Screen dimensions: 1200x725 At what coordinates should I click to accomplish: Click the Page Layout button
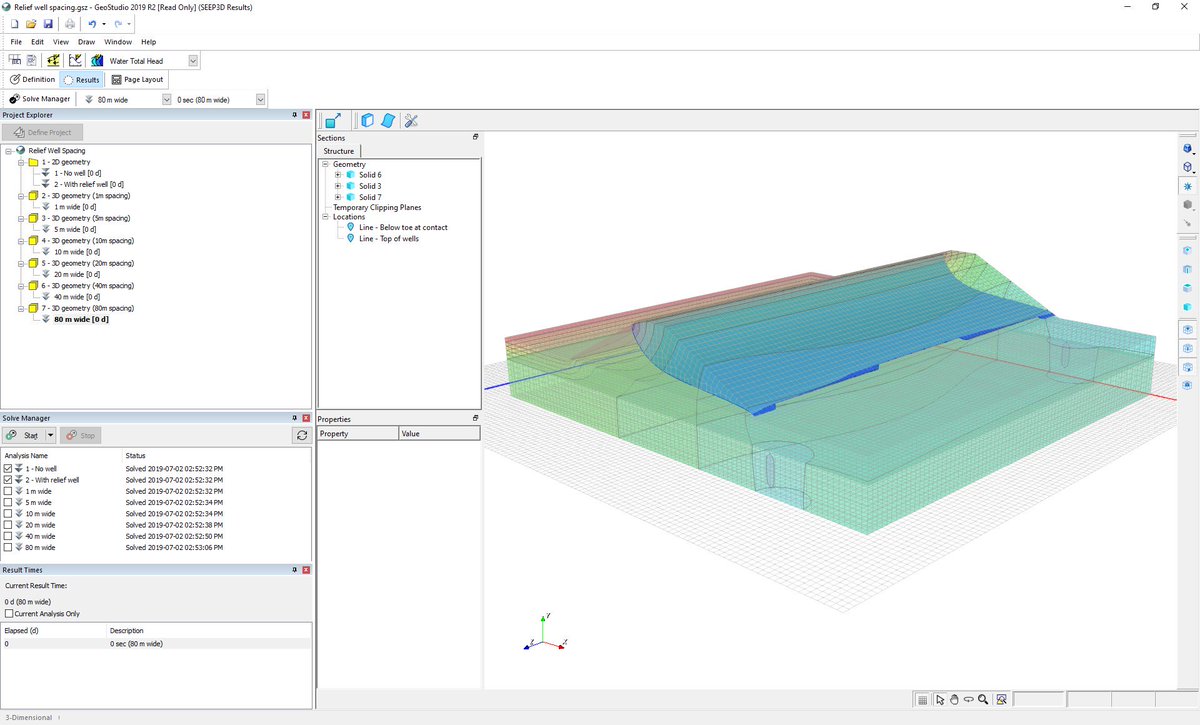tap(137, 78)
